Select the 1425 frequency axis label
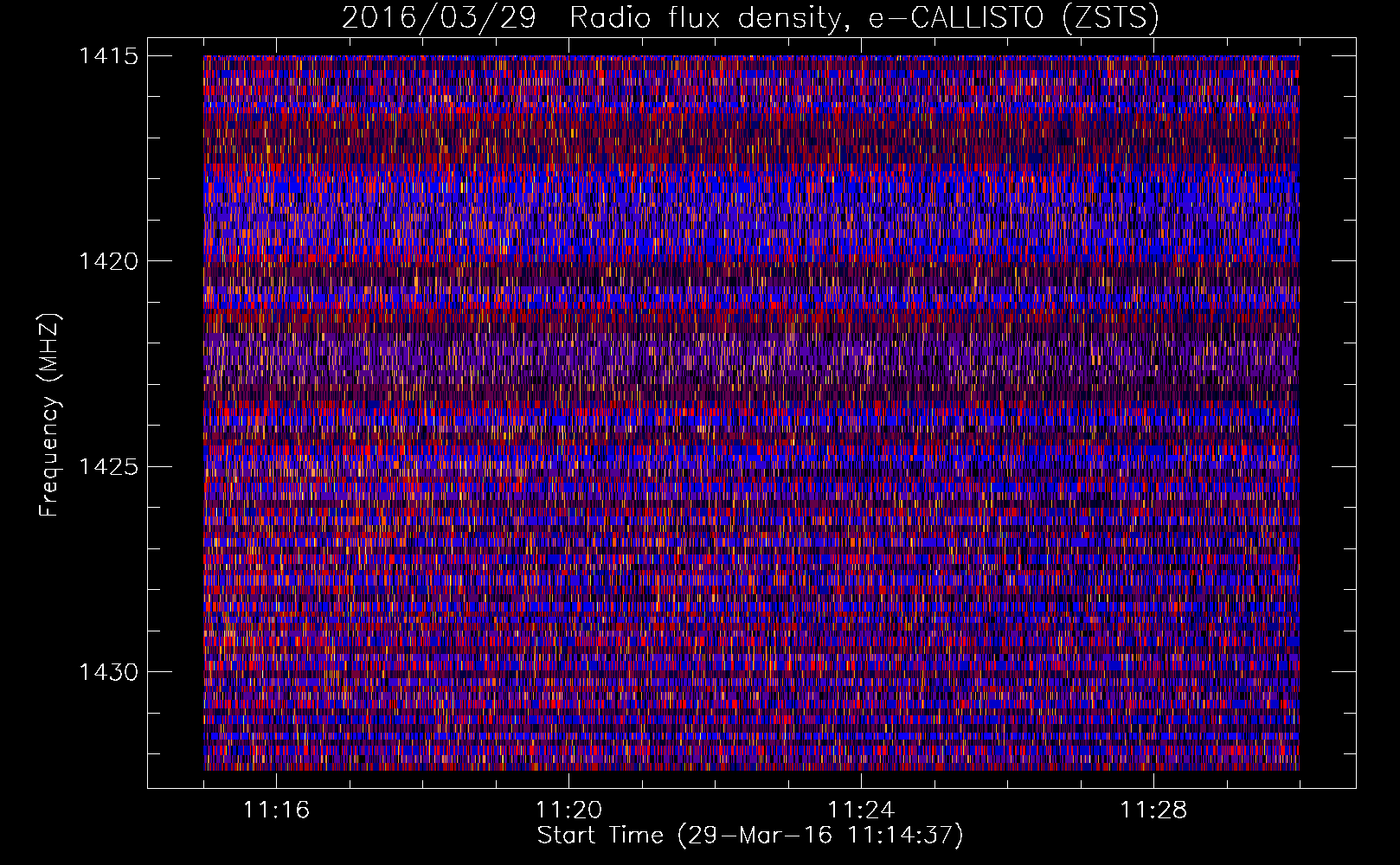 (x=108, y=467)
